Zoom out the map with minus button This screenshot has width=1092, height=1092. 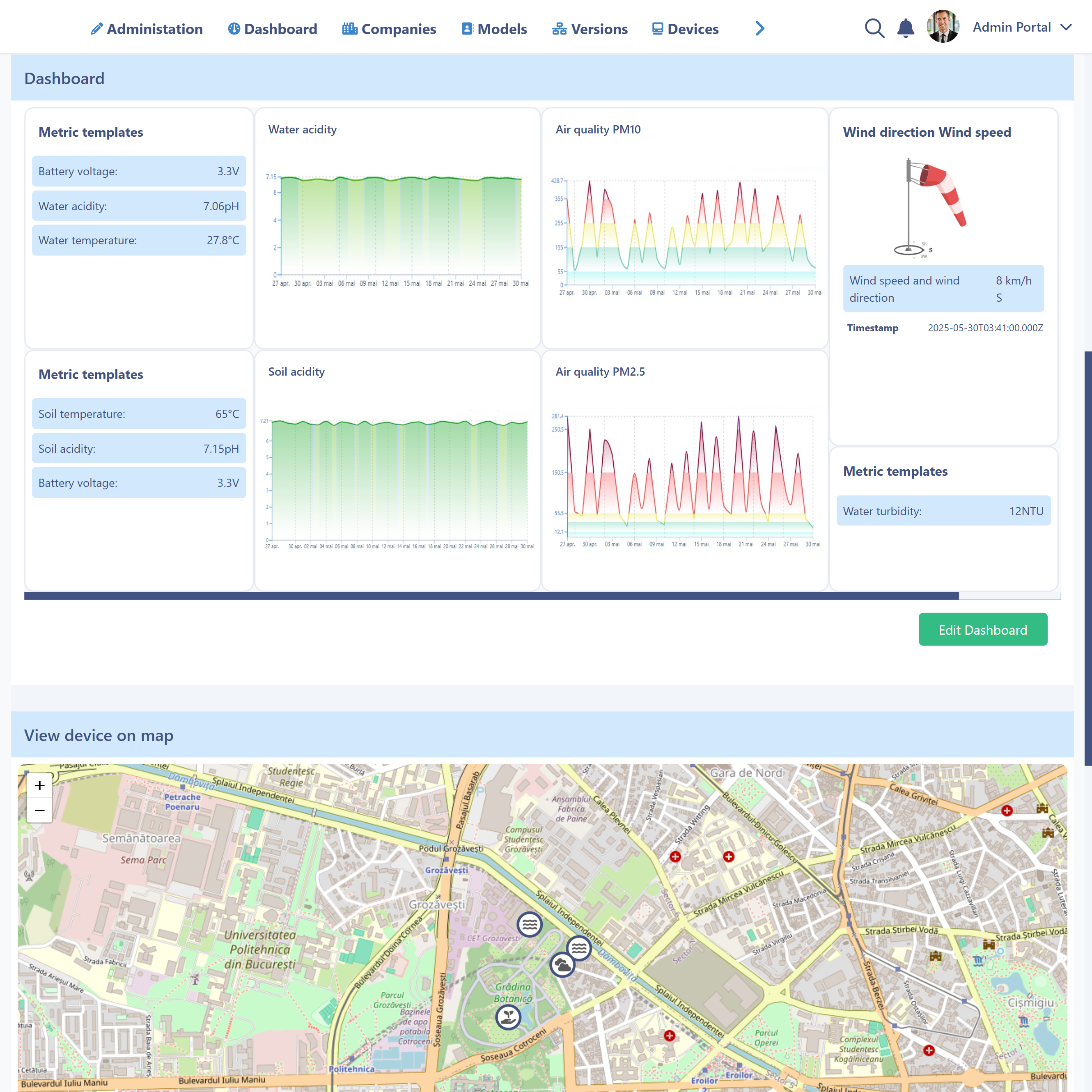[x=39, y=810]
